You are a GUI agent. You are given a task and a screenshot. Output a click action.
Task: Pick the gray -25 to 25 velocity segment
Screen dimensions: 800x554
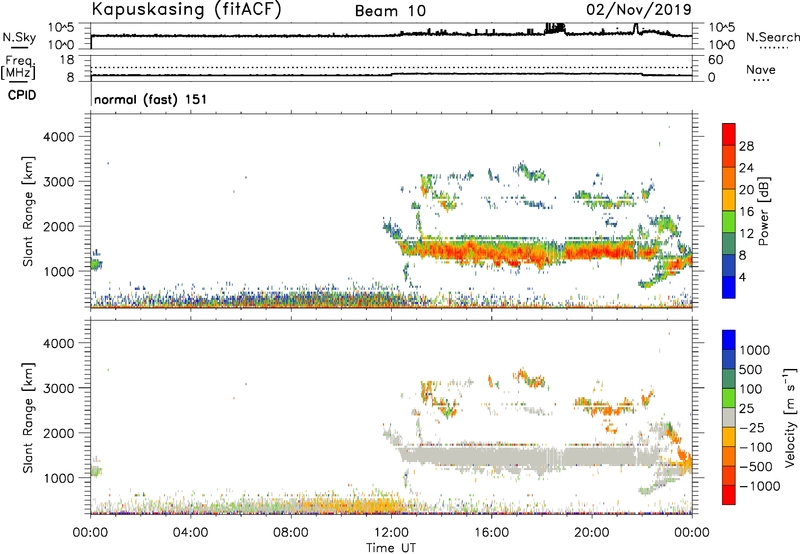pyautogui.click(x=729, y=418)
